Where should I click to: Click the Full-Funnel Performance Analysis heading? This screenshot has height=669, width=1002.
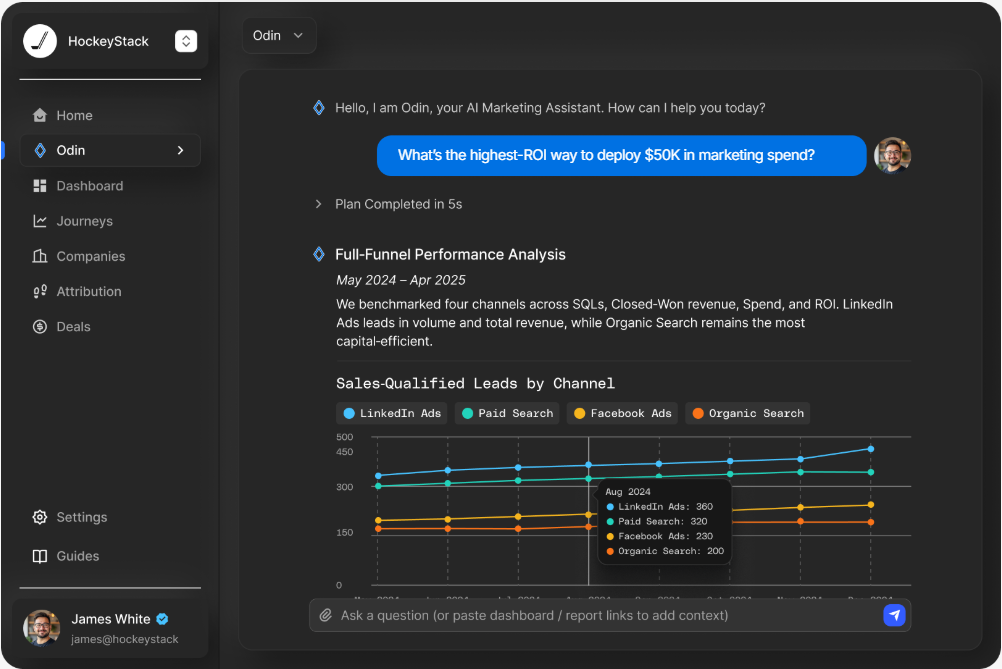point(451,254)
